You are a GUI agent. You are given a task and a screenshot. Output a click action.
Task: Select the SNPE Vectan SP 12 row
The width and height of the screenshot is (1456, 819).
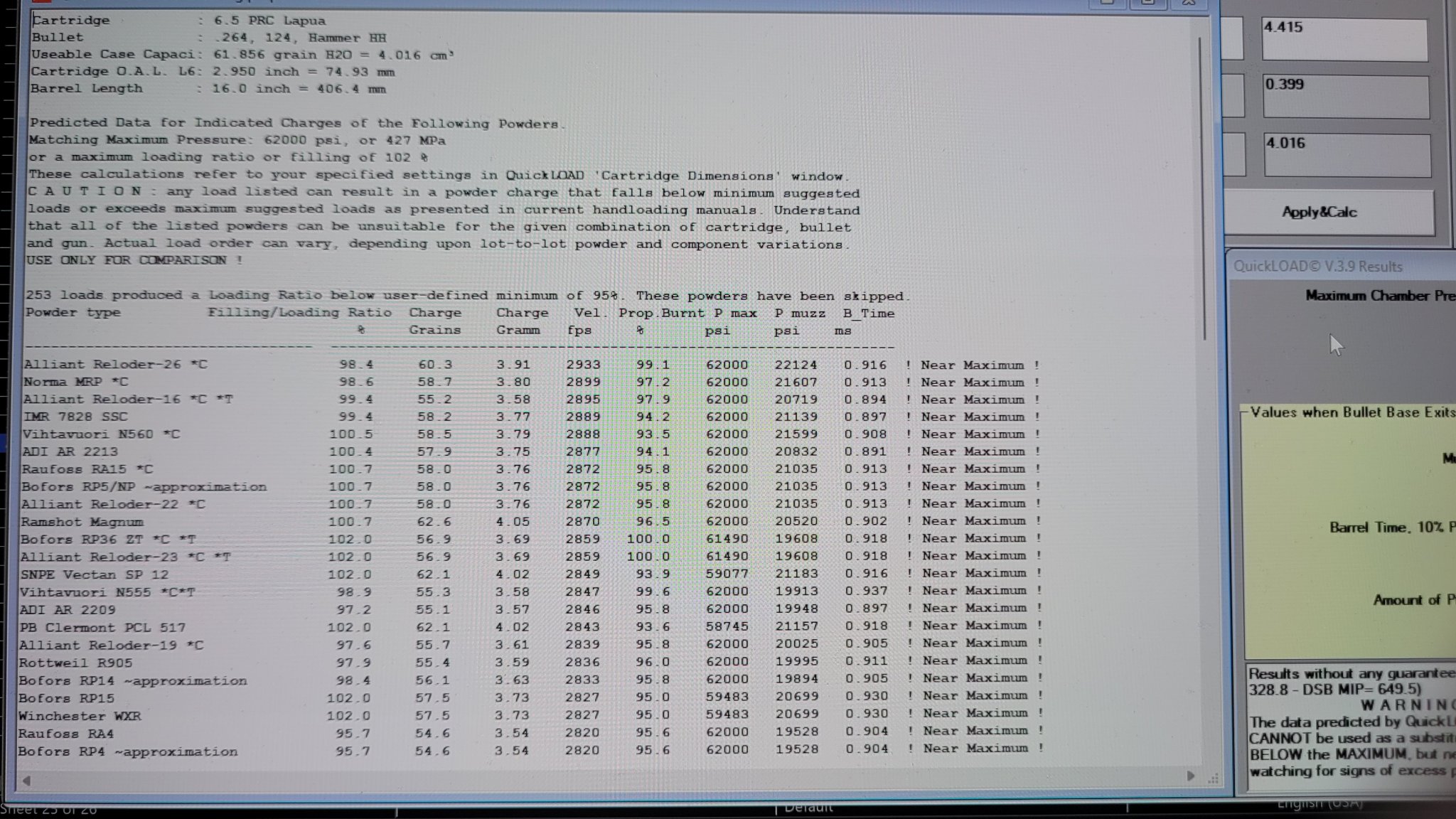(532, 574)
